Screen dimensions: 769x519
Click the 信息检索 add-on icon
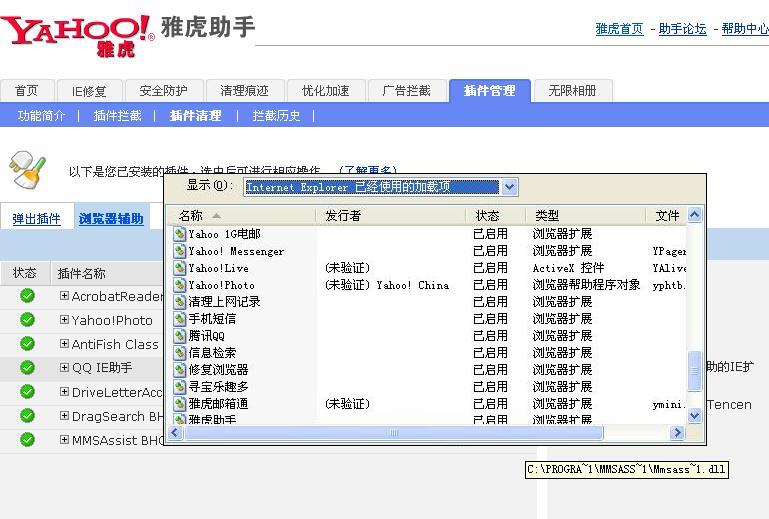click(x=179, y=353)
